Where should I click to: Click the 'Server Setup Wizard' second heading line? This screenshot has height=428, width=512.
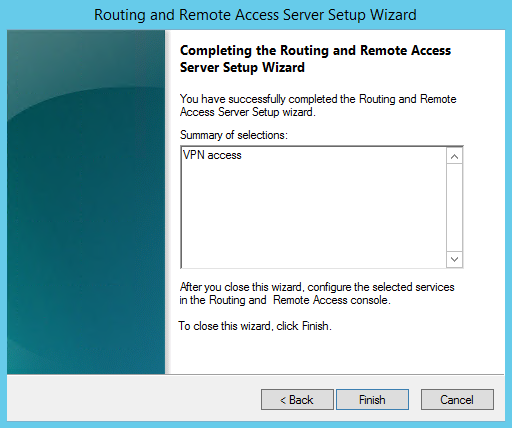[x=242, y=67]
